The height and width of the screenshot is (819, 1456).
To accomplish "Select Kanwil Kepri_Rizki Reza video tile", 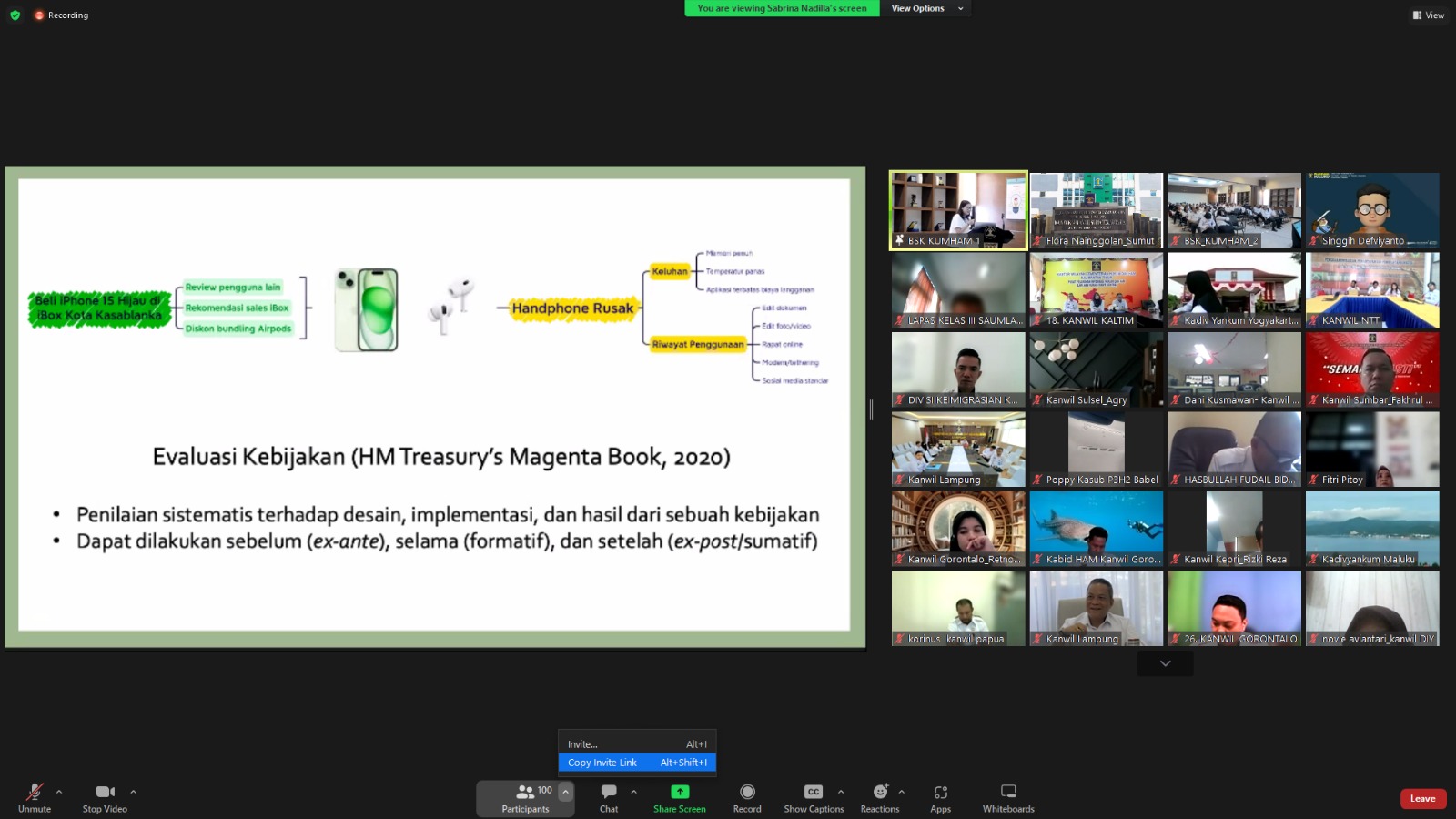I will pos(1234,529).
